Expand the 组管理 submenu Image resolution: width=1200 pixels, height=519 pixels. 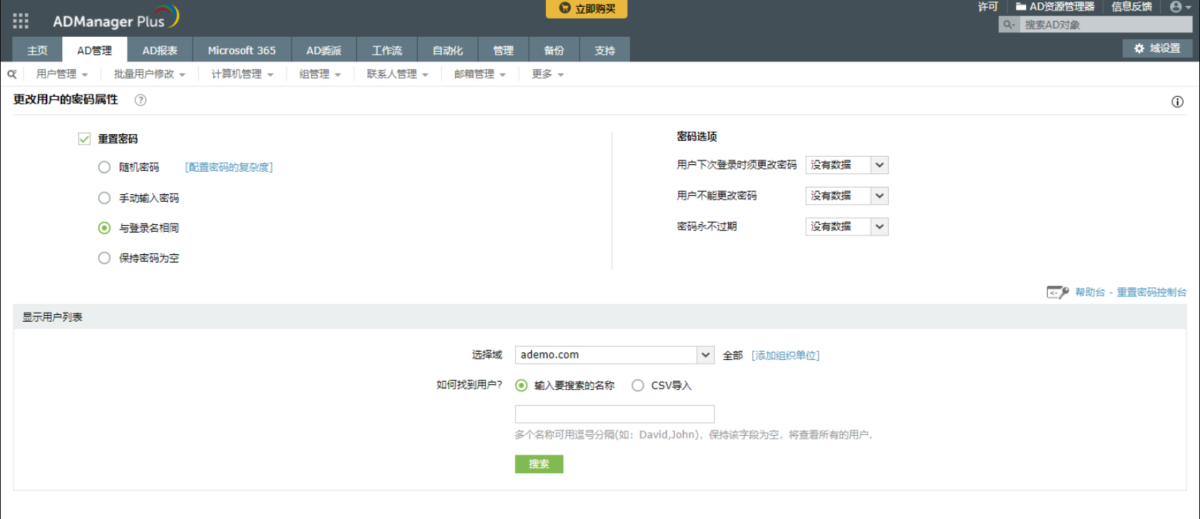(x=320, y=74)
